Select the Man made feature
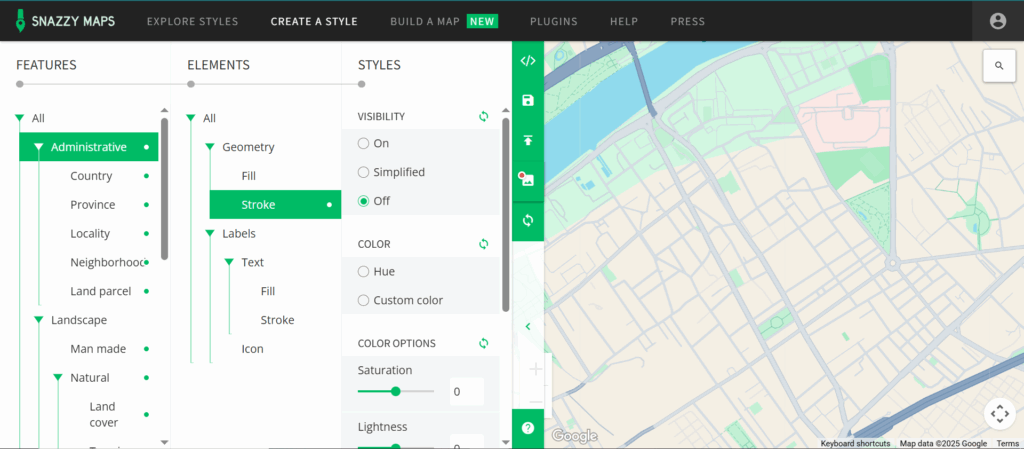The image size is (1024, 449). (98, 349)
